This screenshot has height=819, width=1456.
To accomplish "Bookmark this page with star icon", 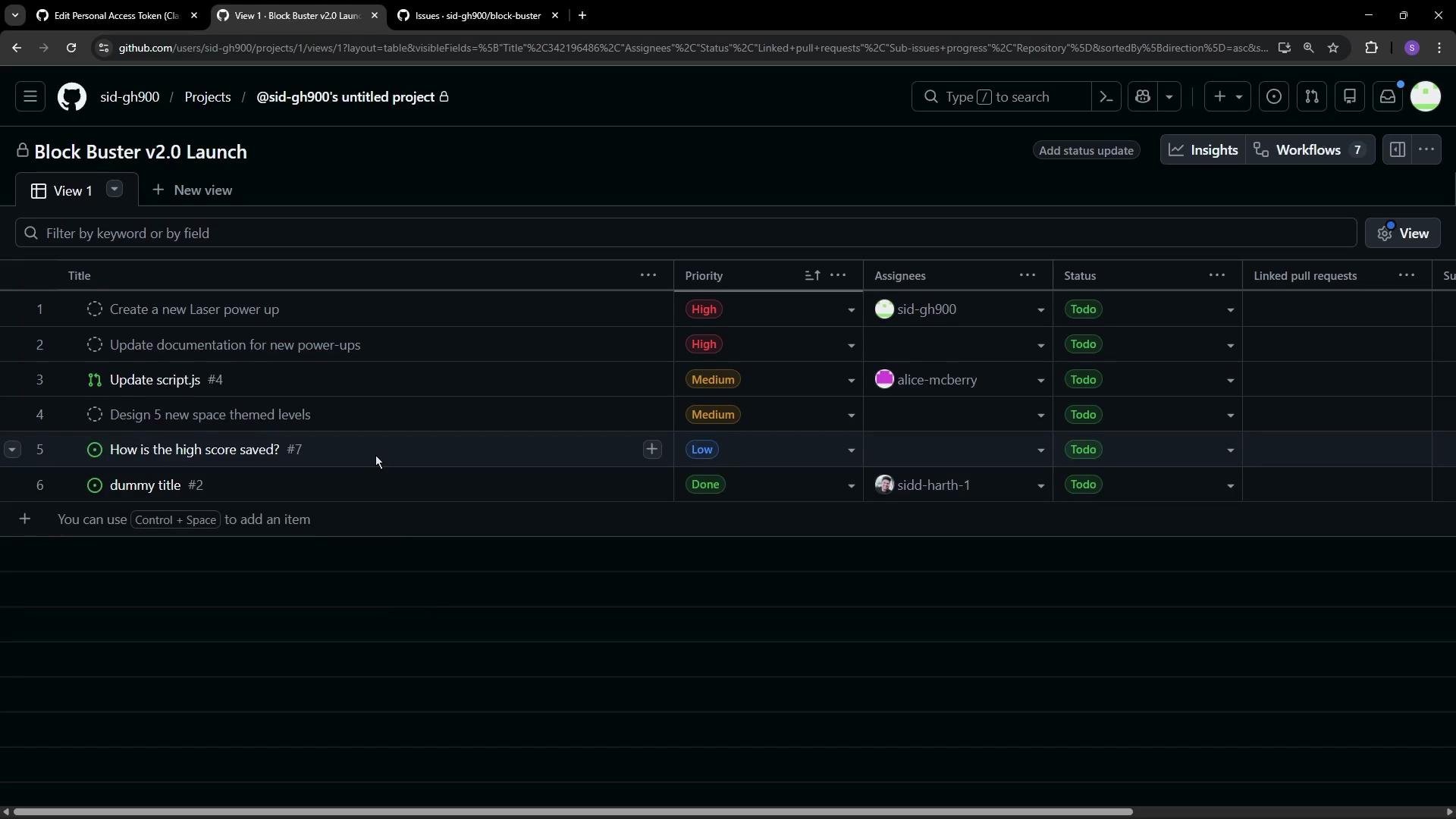I will (1333, 48).
